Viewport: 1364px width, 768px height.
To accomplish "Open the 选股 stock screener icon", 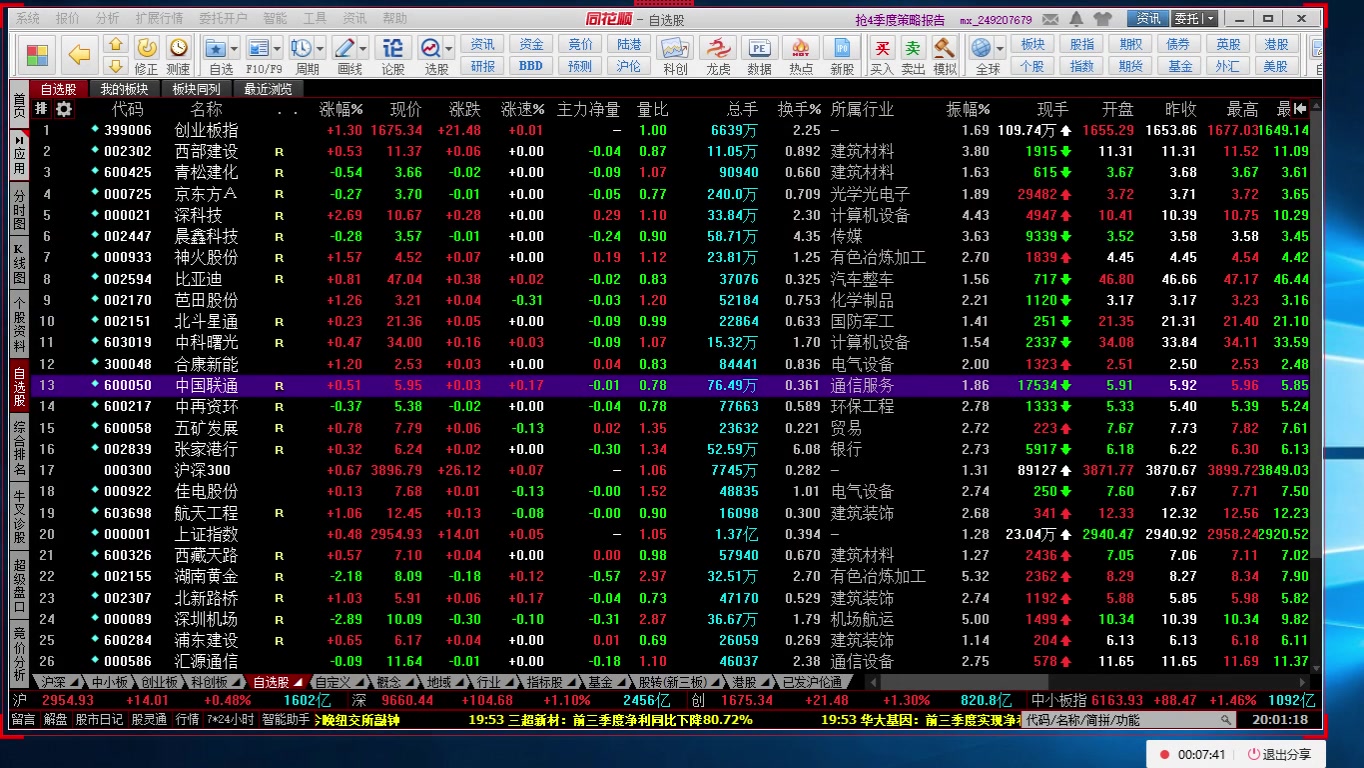I will point(431,48).
